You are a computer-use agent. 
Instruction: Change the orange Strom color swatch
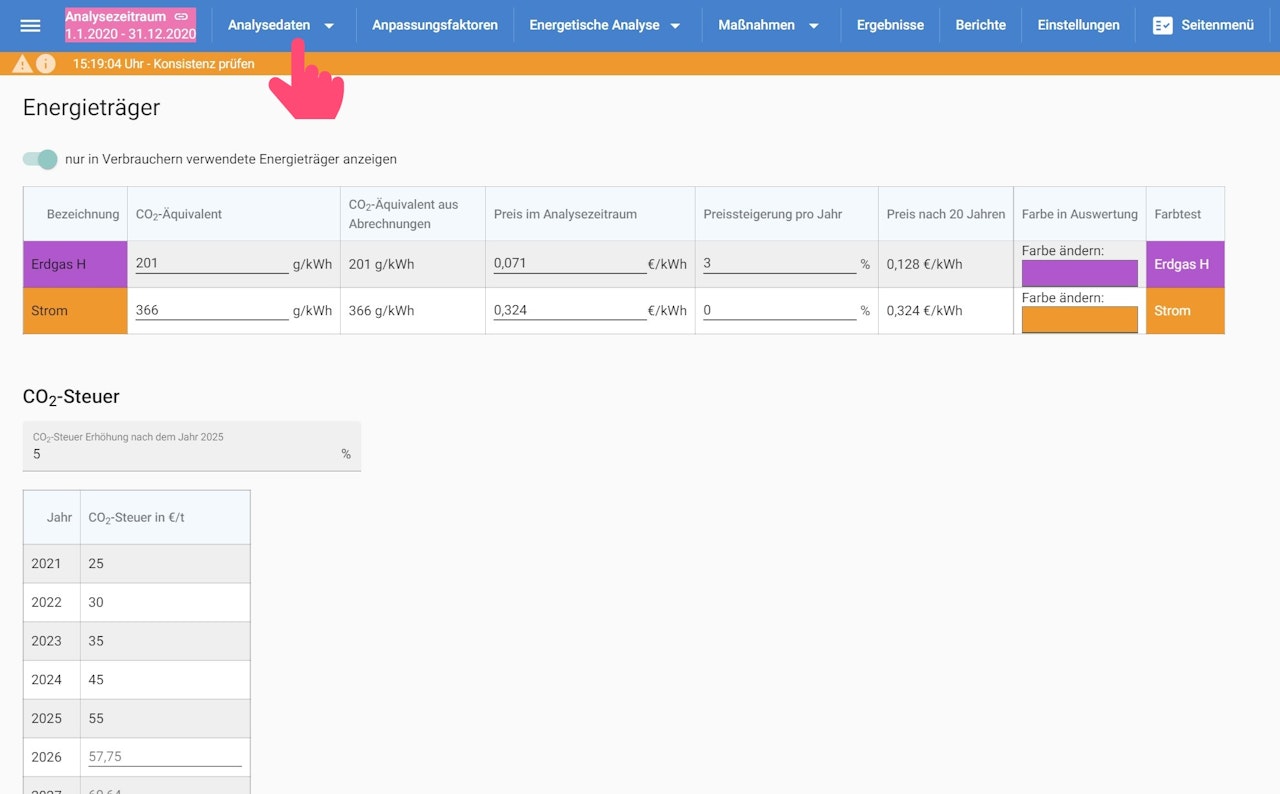1079,320
